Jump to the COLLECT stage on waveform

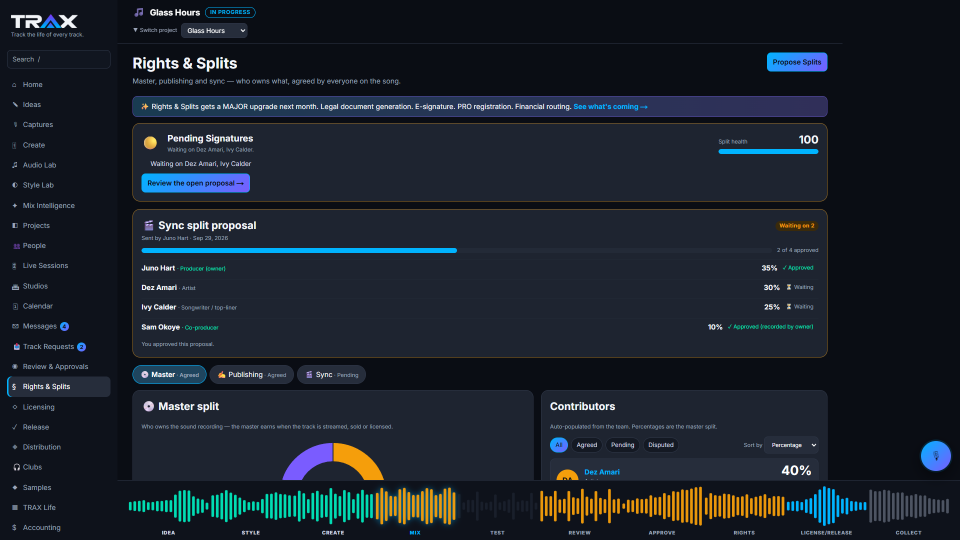click(x=909, y=509)
